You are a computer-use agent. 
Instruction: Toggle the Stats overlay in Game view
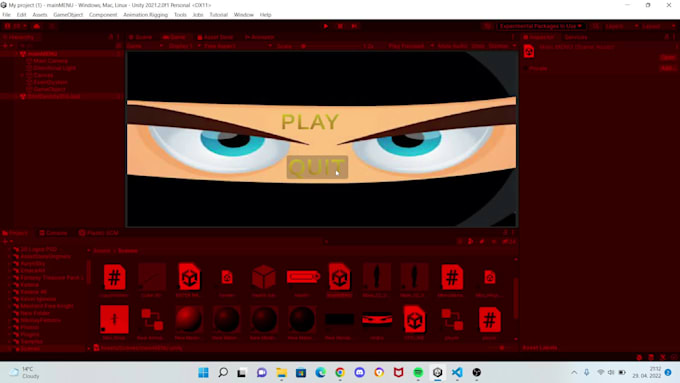[477, 46]
